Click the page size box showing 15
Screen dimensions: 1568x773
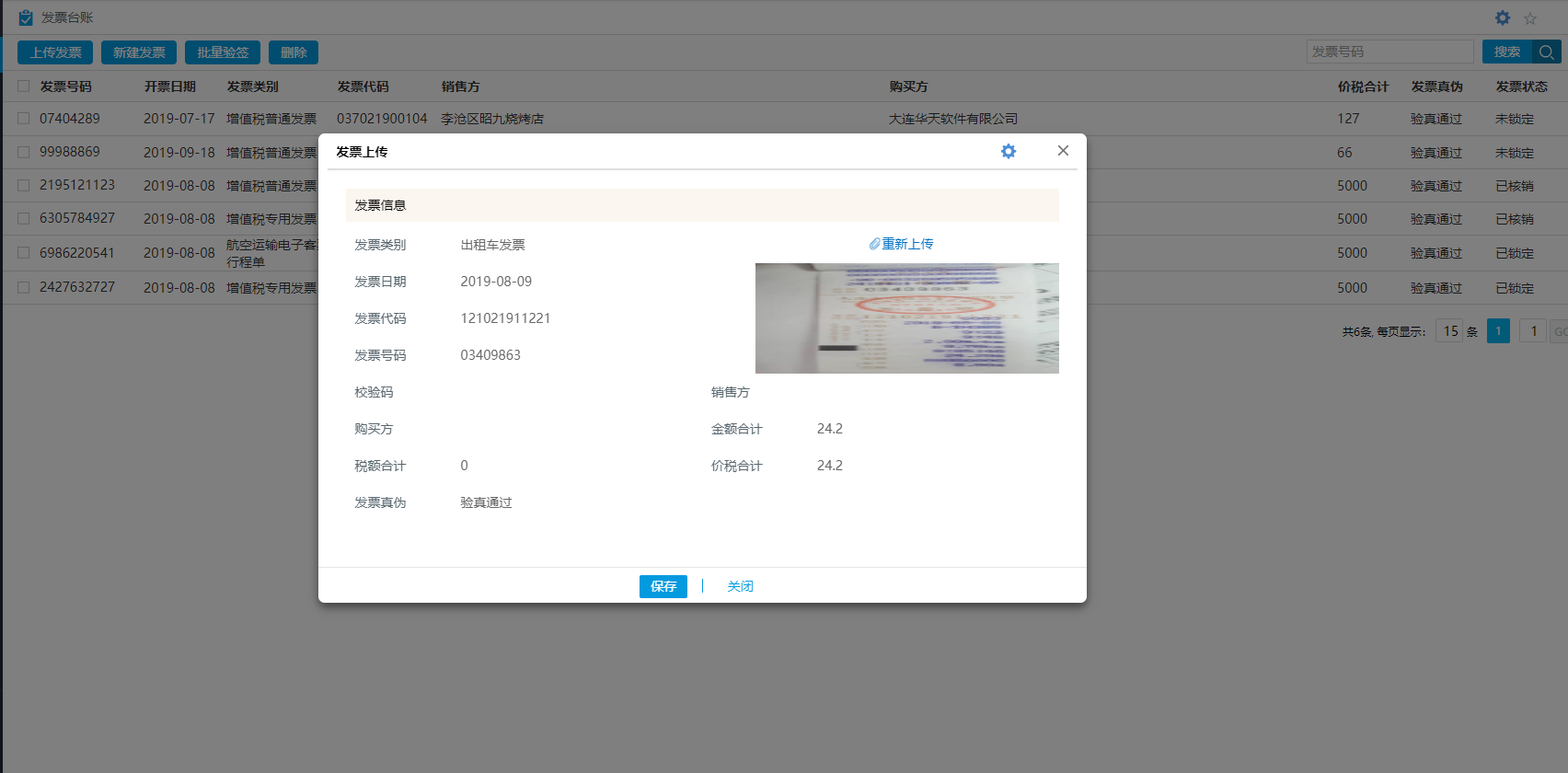click(x=1449, y=331)
